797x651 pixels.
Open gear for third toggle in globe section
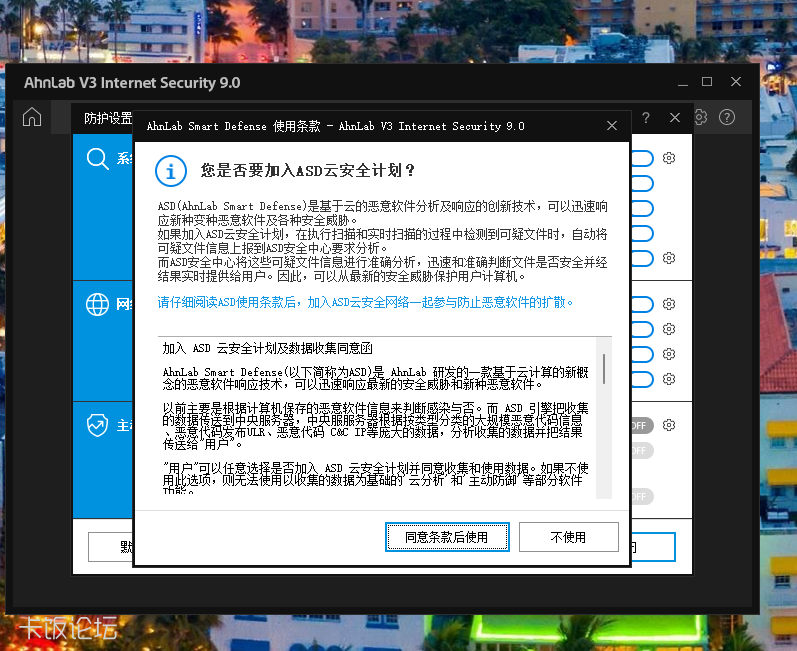669,354
